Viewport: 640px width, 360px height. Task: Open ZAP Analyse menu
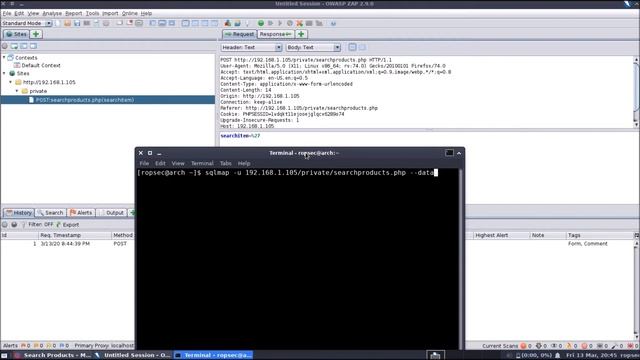pyautogui.click(x=52, y=13)
